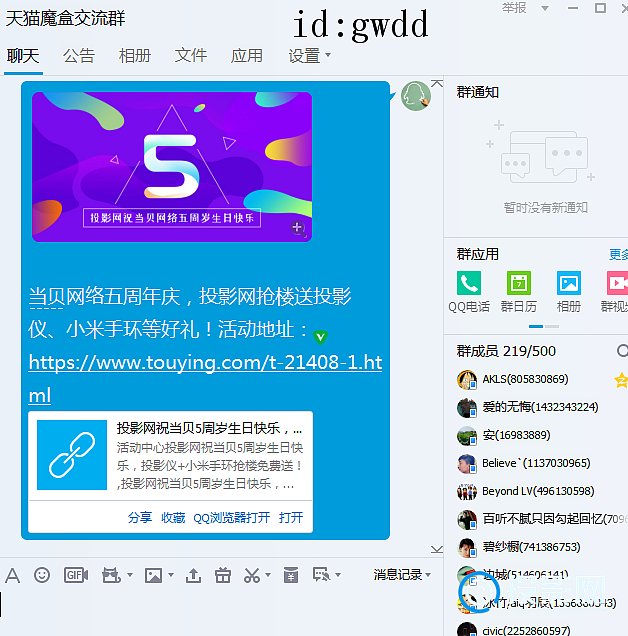Image resolution: width=628 pixels, height=636 pixels.
Task: Expand the 设置 dropdown menu
Action: (x=328, y=55)
